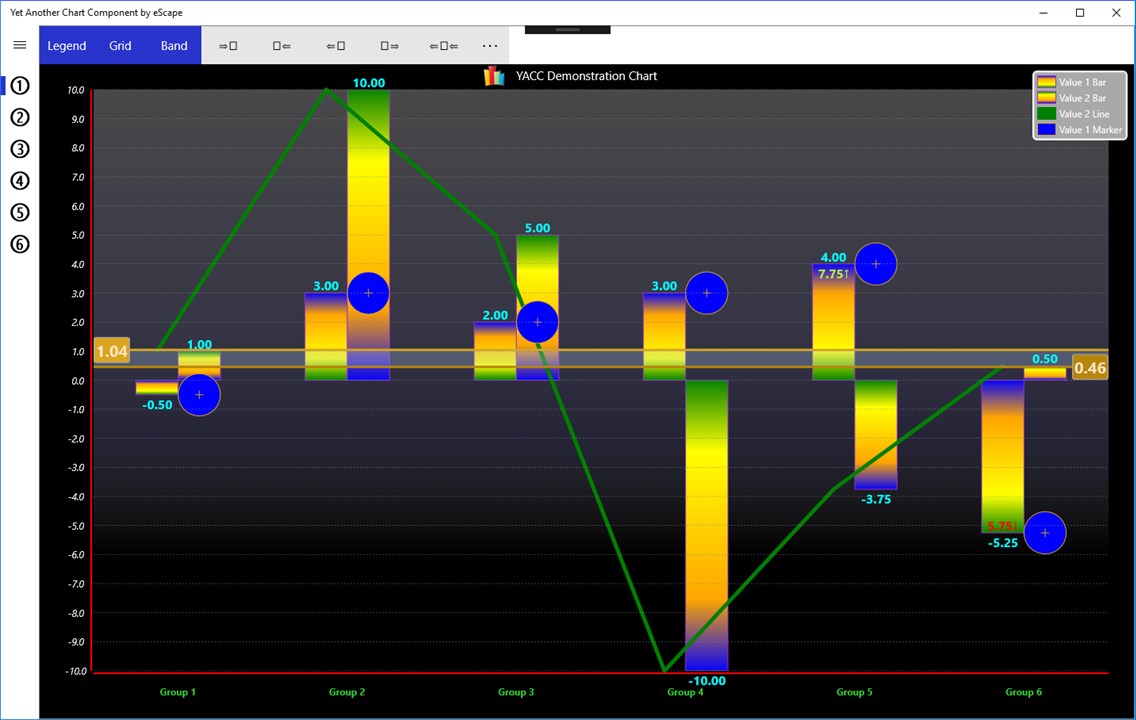The width and height of the screenshot is (1136, 720).
Task: Toggle the Legend display
Action: tap(67, 46)
